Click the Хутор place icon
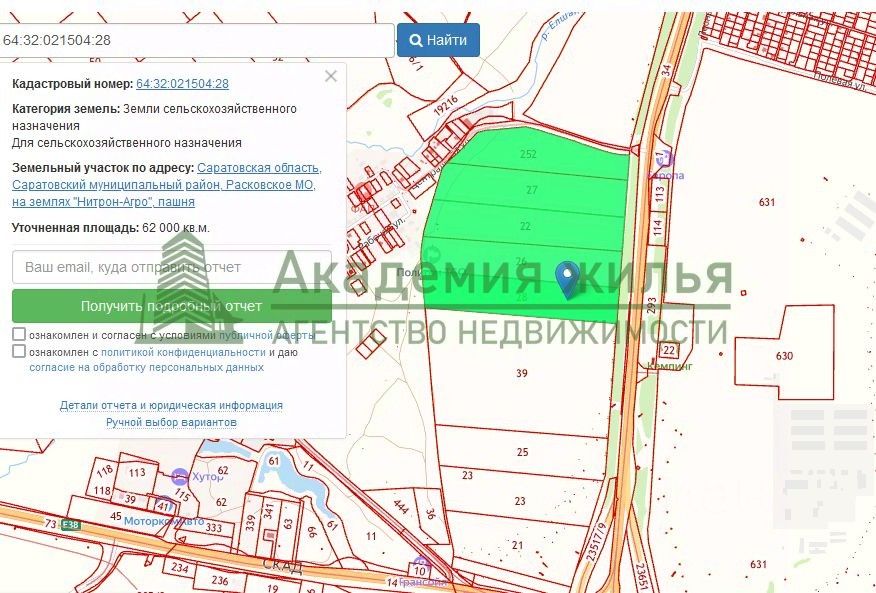The width and height of the screenshot is (876, 593). pyautogui.click(x=180, y=477)
